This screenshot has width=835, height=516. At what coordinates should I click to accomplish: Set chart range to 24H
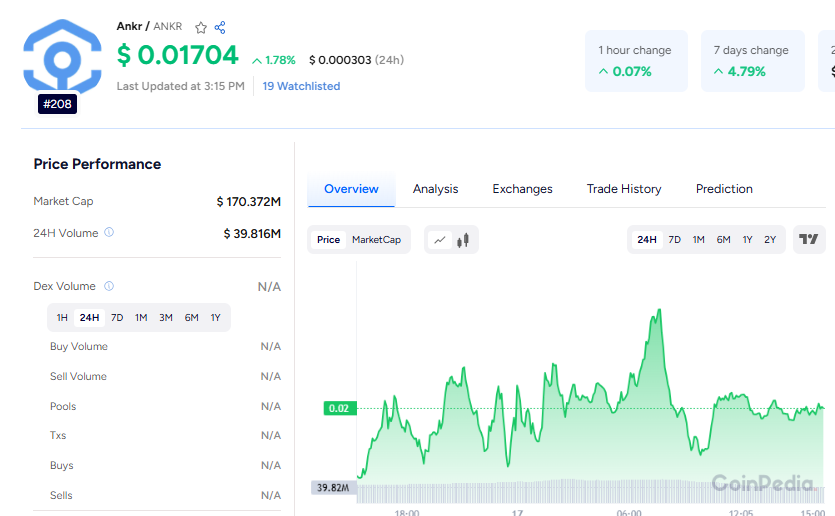646,240
